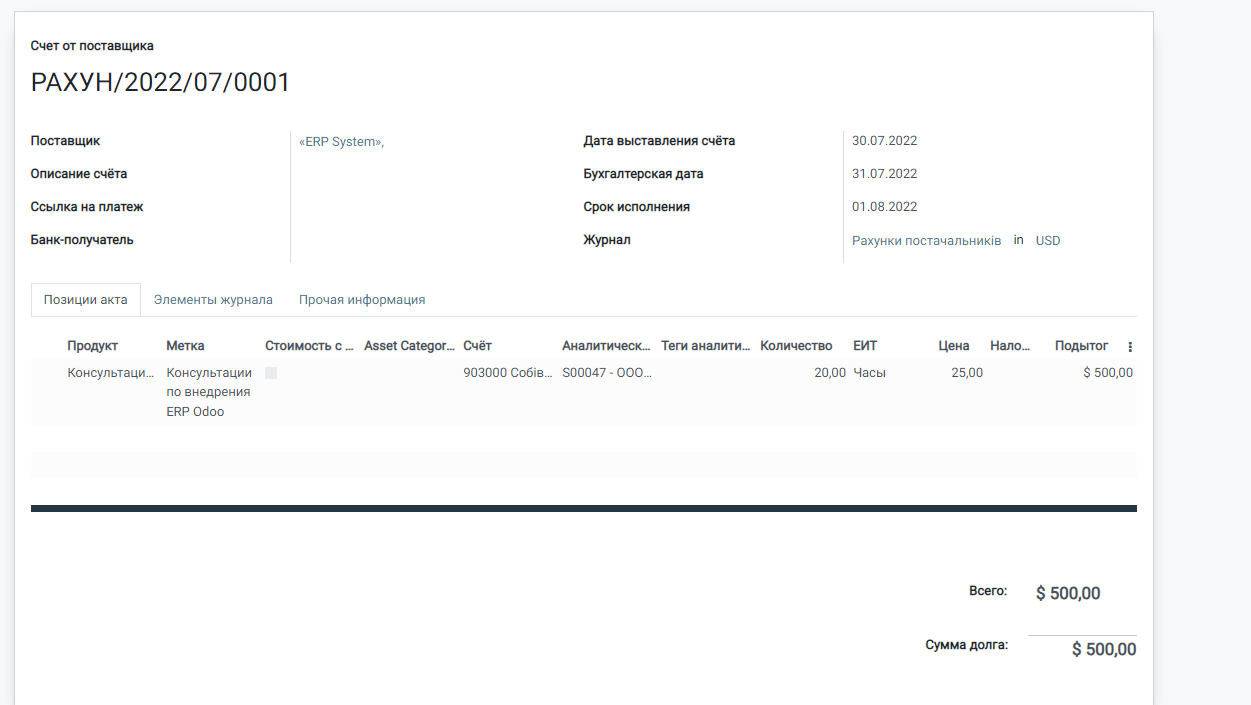Click the Часы unit of measure cell
The height and width of the screenshot is (705, 1251).
[x=869, y=373]
